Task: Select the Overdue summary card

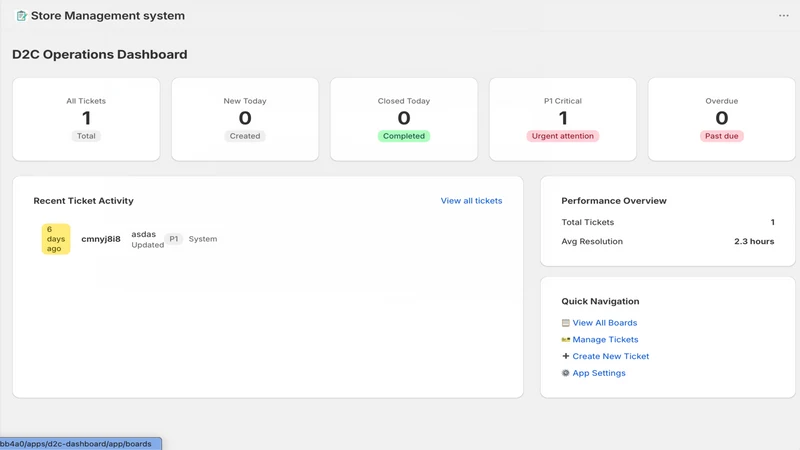Action: click(x=721, y=119)
